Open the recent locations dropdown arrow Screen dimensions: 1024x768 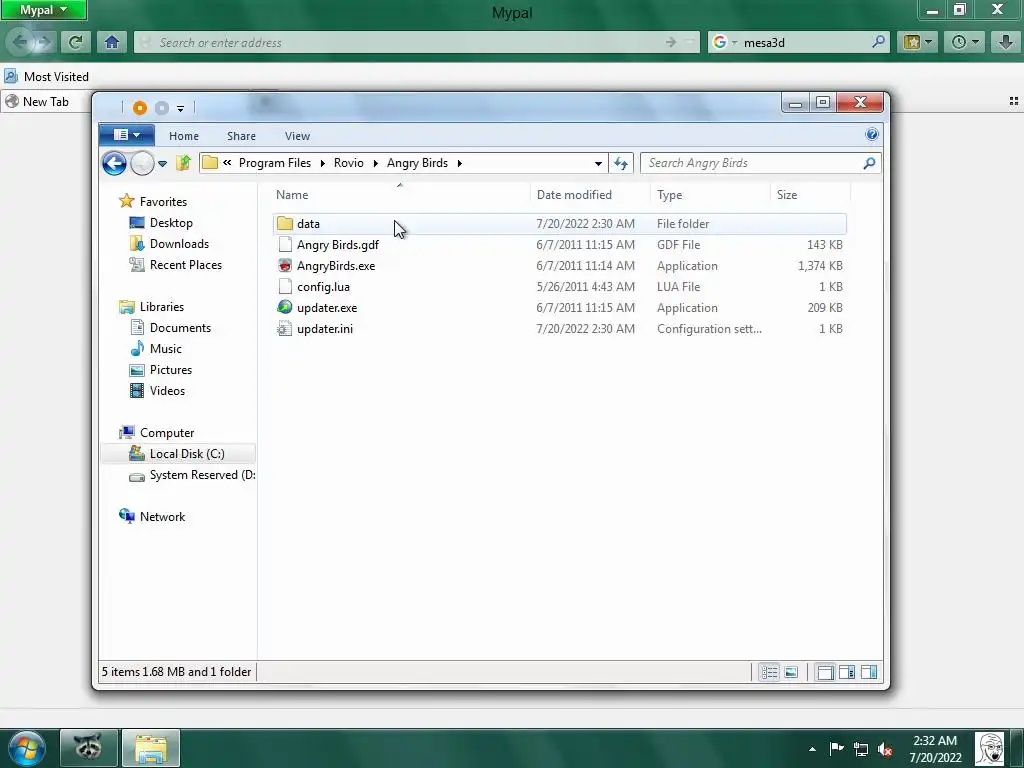click(x=163, y=164)
